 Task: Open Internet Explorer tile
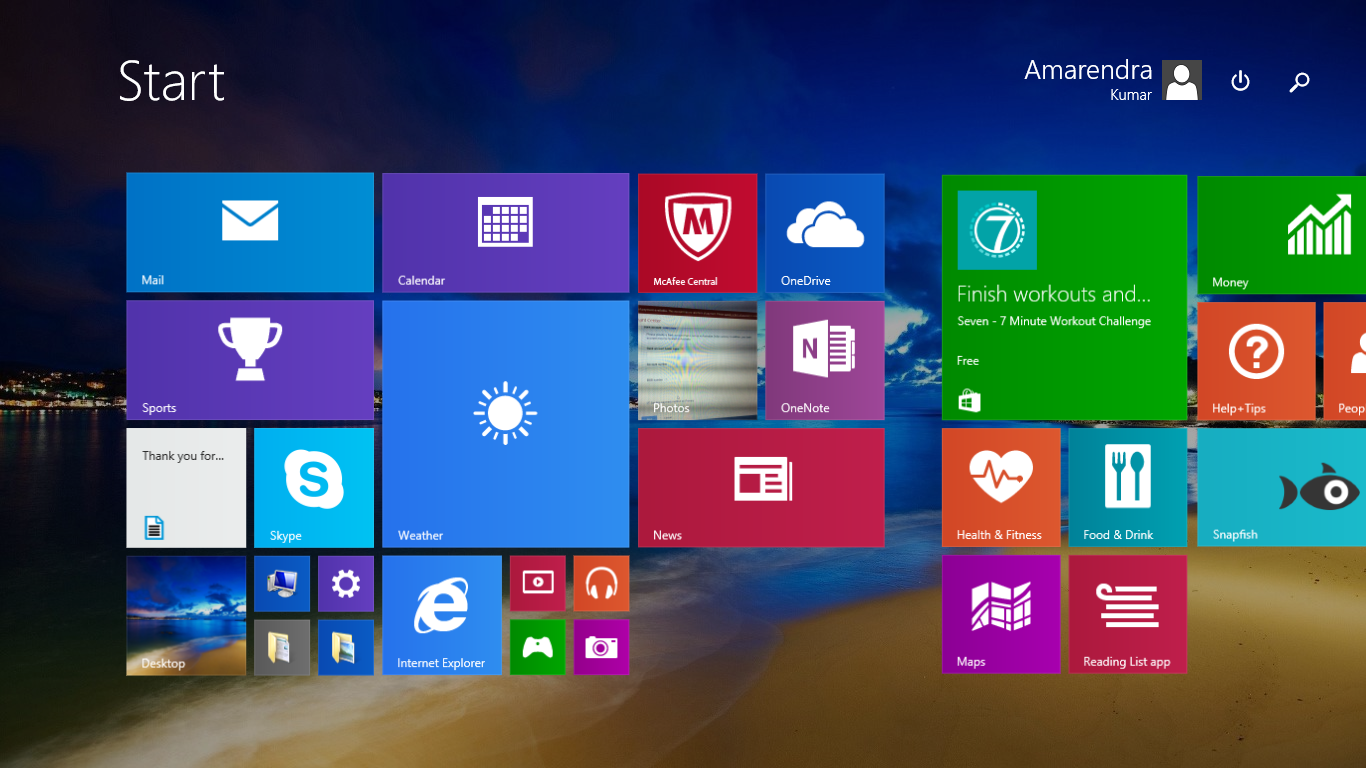coord(441,615)
